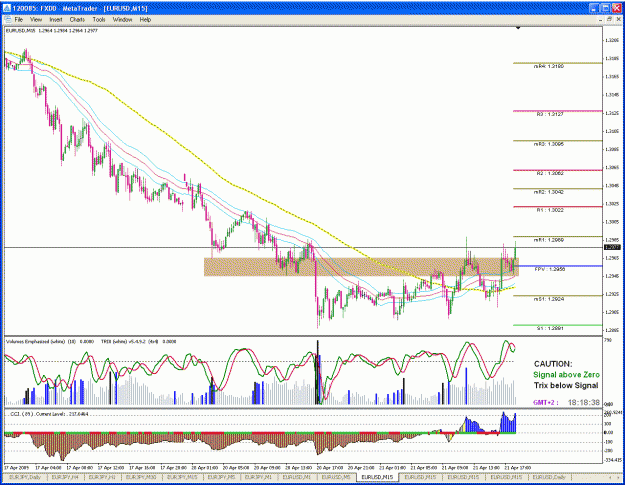The image size is (625, 485).
Task: Minimize the MetaTrader main window
Action: pyautogui.click(x=594, y=8)
